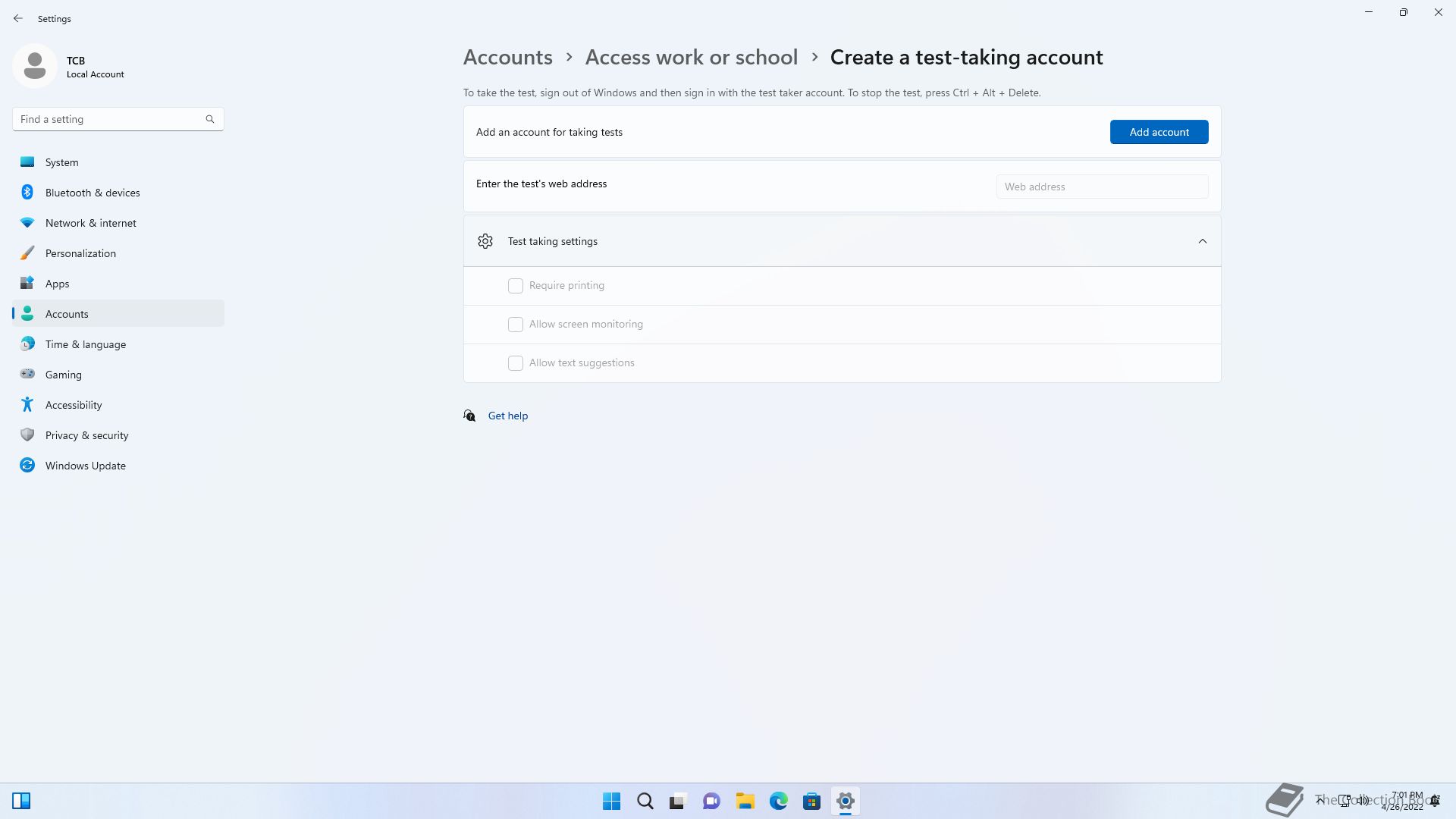1456x819 pixels.
Task: Open the Bluetooth & devices icon
Action: [x=27, y=192]
